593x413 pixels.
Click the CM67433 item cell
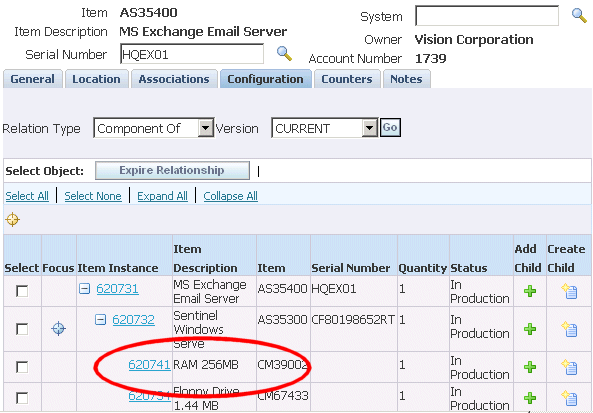[283, 396]
